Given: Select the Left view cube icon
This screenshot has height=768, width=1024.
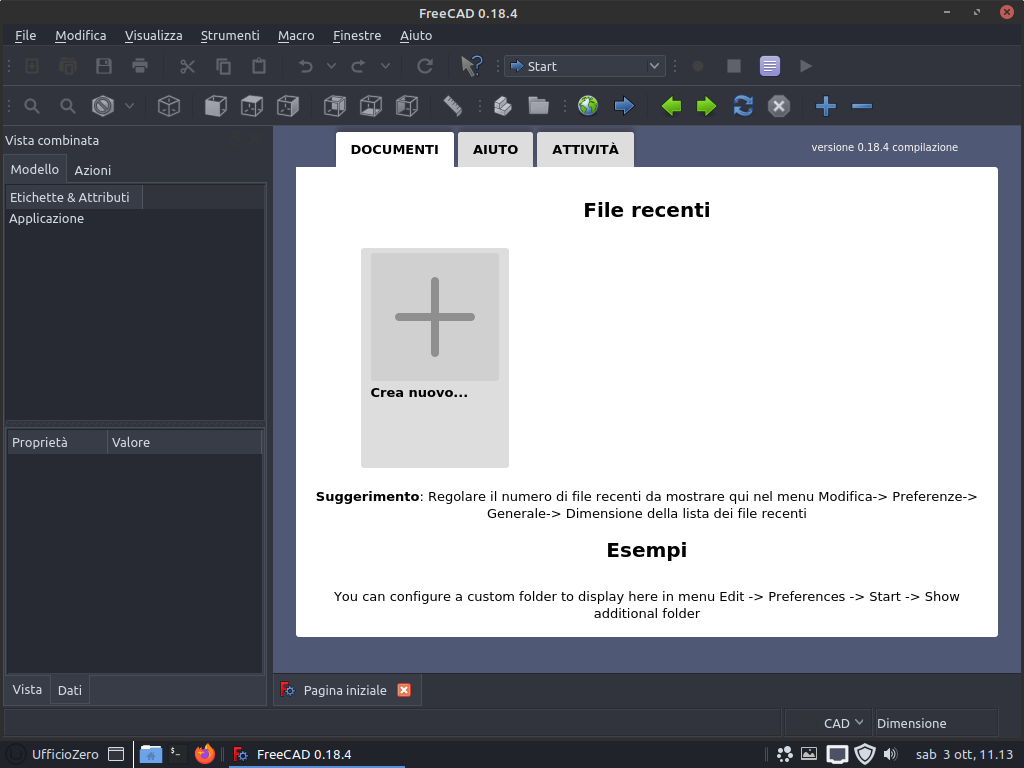Looking at the screenshot, I should coord(407,106).
